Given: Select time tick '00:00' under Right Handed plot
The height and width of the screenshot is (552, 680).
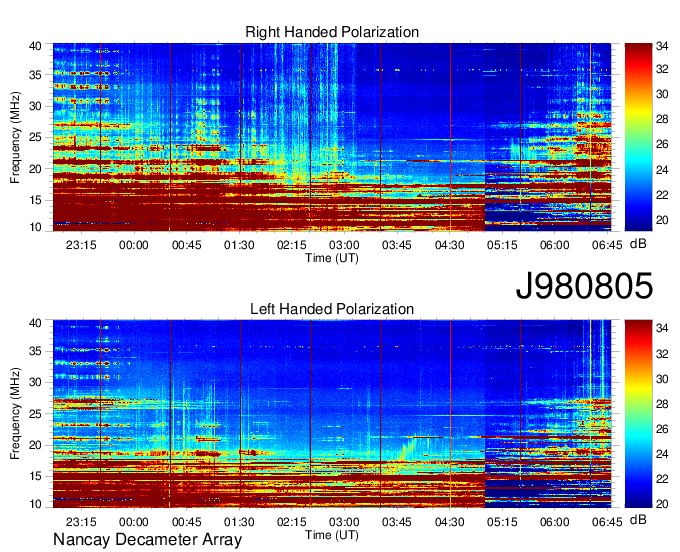Looking at the screenshot, I should (x=134, y=245).
